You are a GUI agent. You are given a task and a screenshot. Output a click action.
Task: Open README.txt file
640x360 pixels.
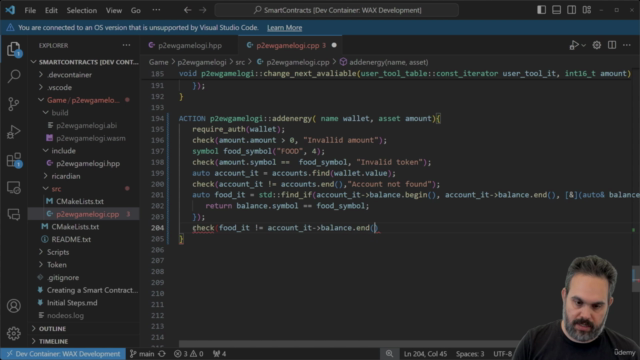click(x=71, y=239)
